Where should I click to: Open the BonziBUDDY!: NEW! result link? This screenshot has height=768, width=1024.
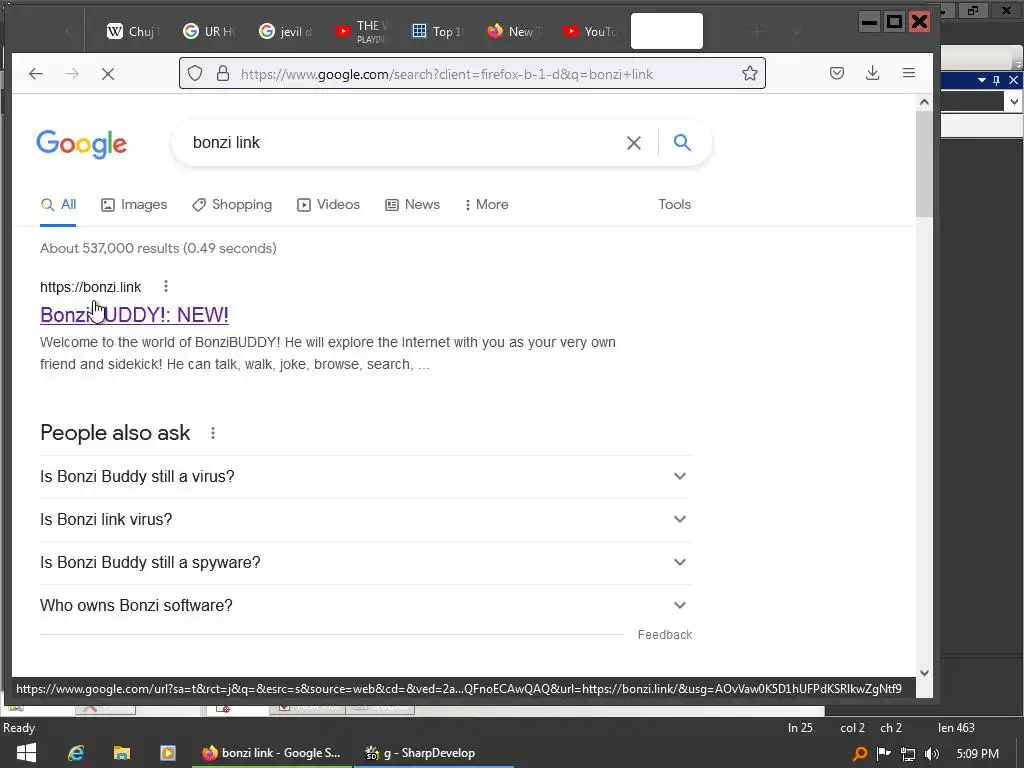tap(135, 315)
